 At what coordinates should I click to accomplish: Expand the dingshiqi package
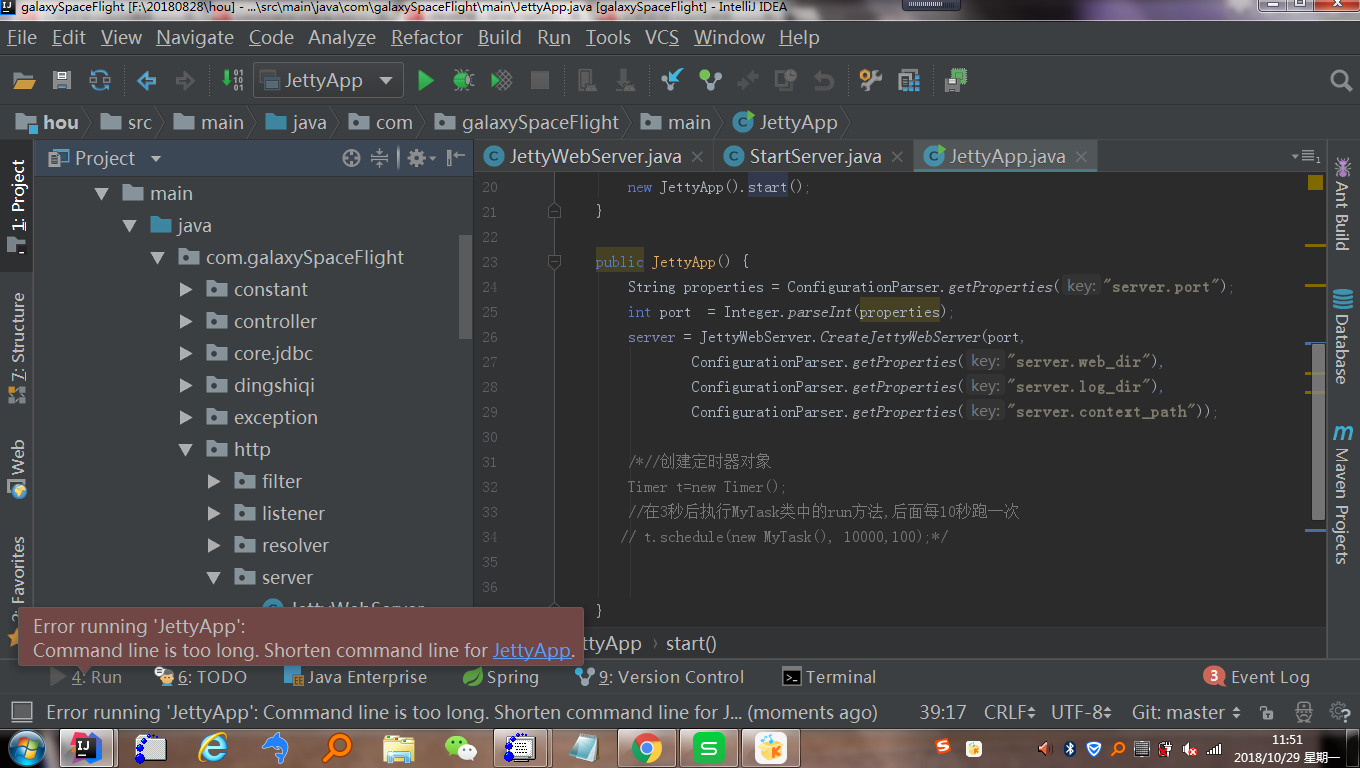click(185, 385)
